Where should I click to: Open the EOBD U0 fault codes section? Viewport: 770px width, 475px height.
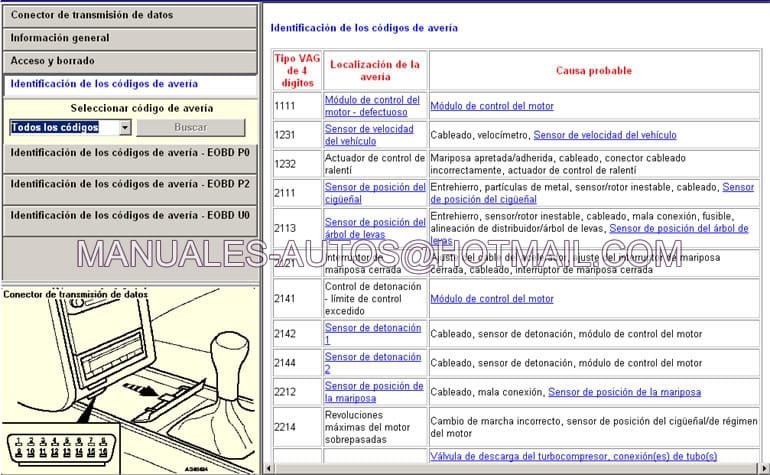[130, 221]
